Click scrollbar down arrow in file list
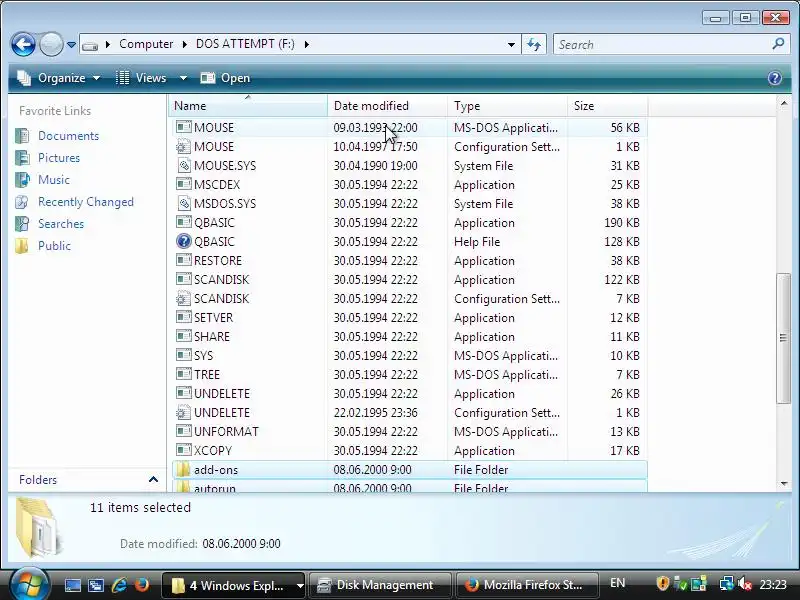This screenshot has height=600, width=800. click(784, 484)
